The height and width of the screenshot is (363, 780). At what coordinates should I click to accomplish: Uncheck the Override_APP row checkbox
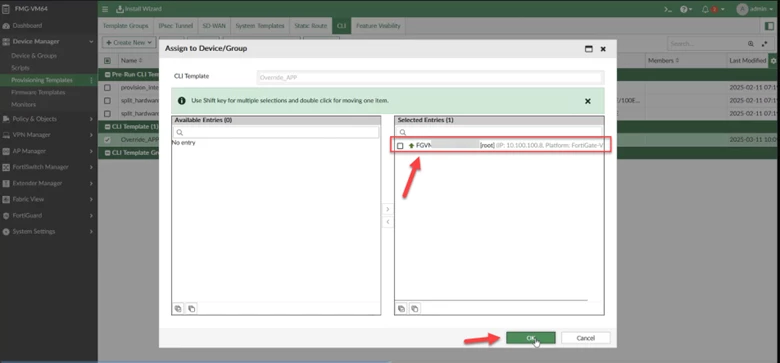[107, 140]
